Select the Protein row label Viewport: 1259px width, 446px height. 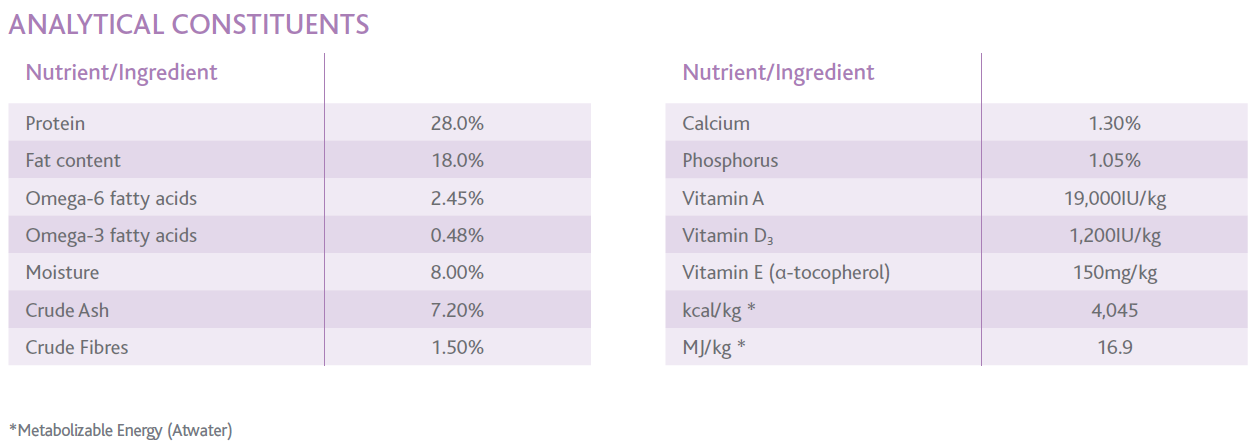pos(55,124)
